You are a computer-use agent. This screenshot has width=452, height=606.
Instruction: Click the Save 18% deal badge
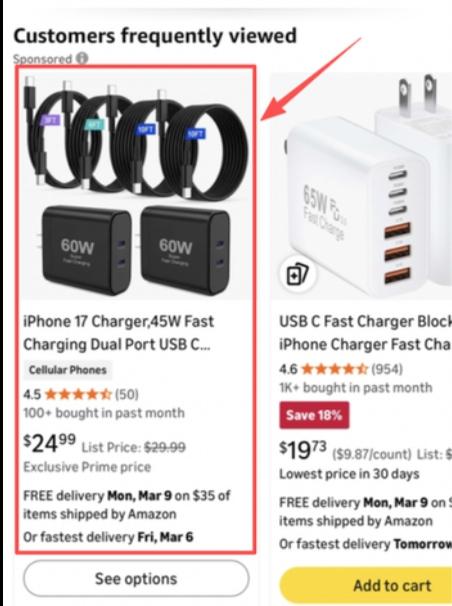pyautogui.click(x=314, y=415)
